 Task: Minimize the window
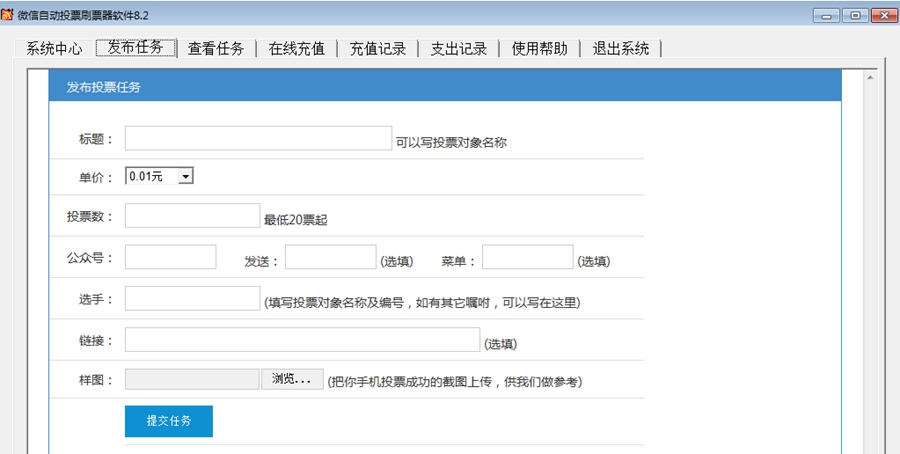coord(826,15)
